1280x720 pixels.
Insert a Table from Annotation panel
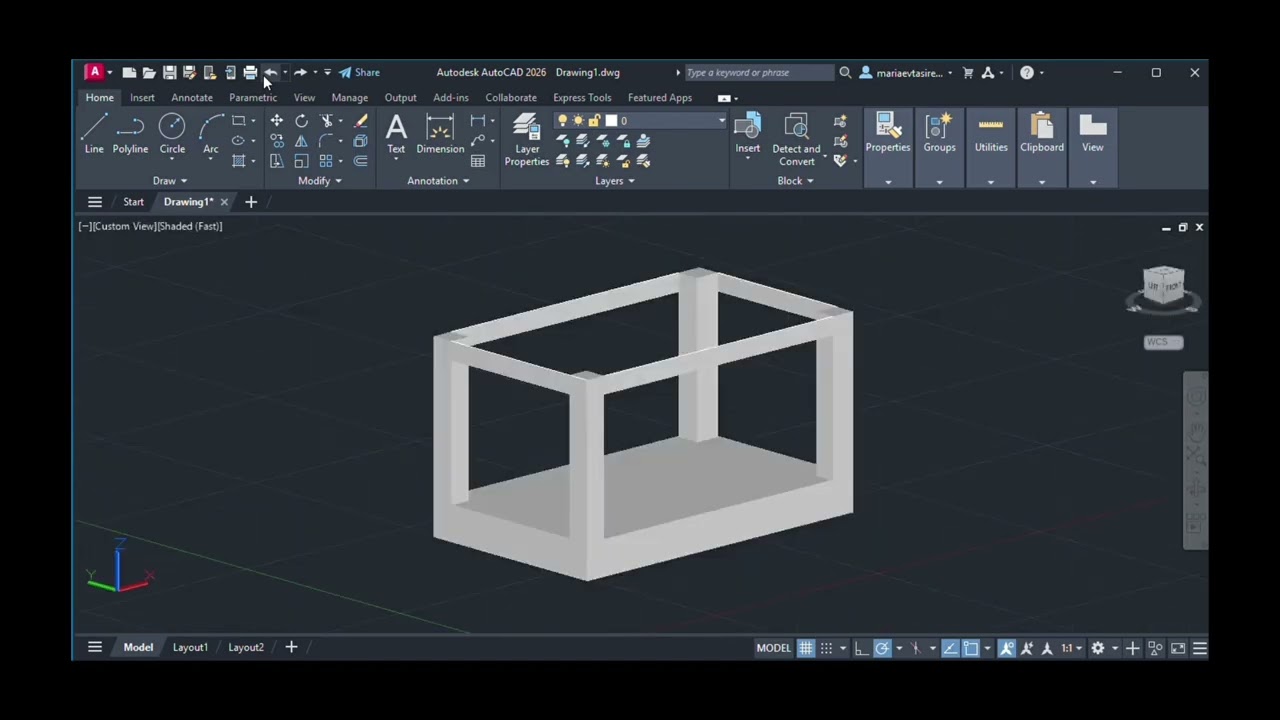(x=478, y=161)
